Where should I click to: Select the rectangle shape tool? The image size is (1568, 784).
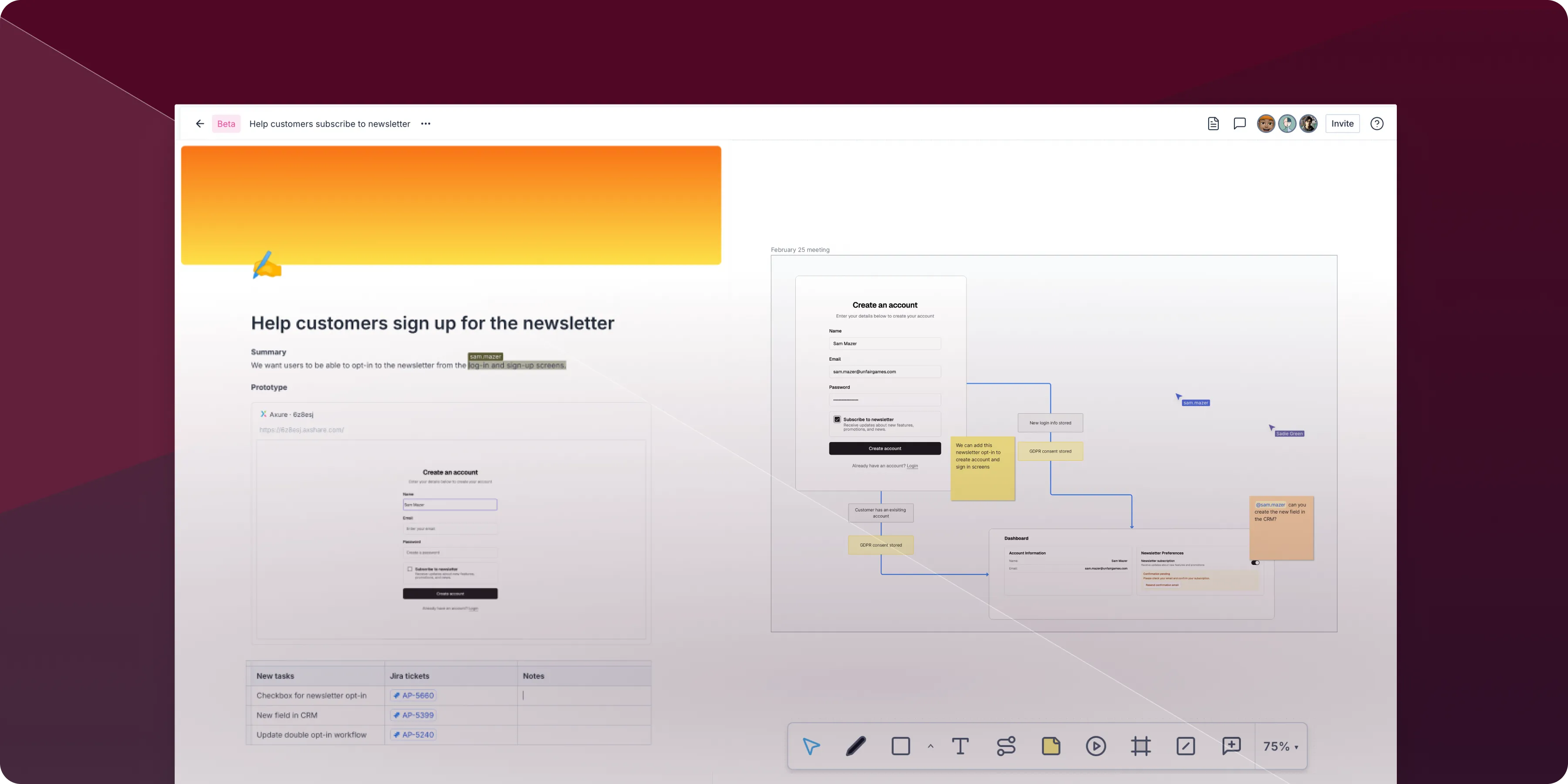pyautogui.click(x=900, y=746)
